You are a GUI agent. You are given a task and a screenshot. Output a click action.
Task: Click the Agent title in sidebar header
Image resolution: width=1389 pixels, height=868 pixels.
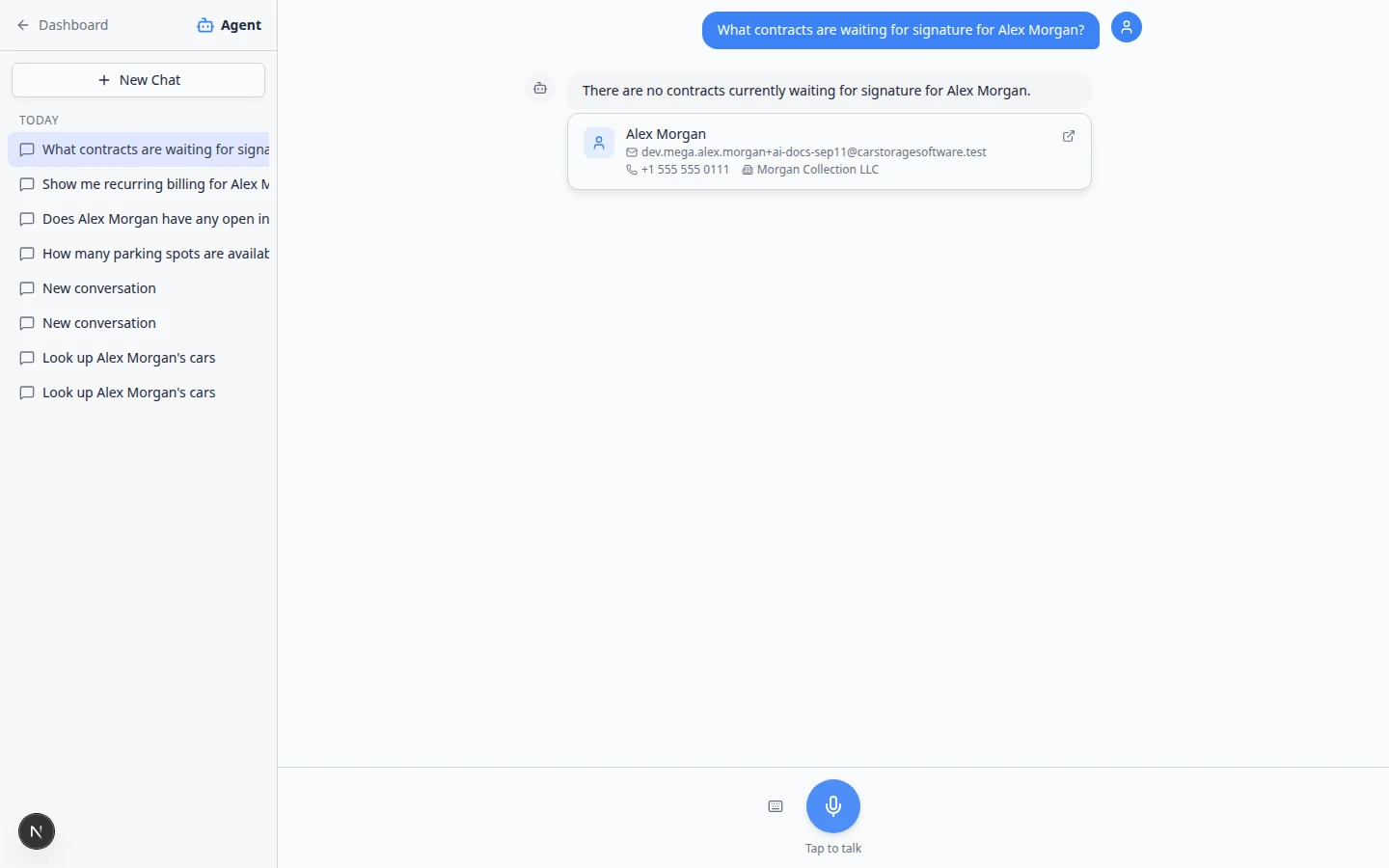[241, 25]
